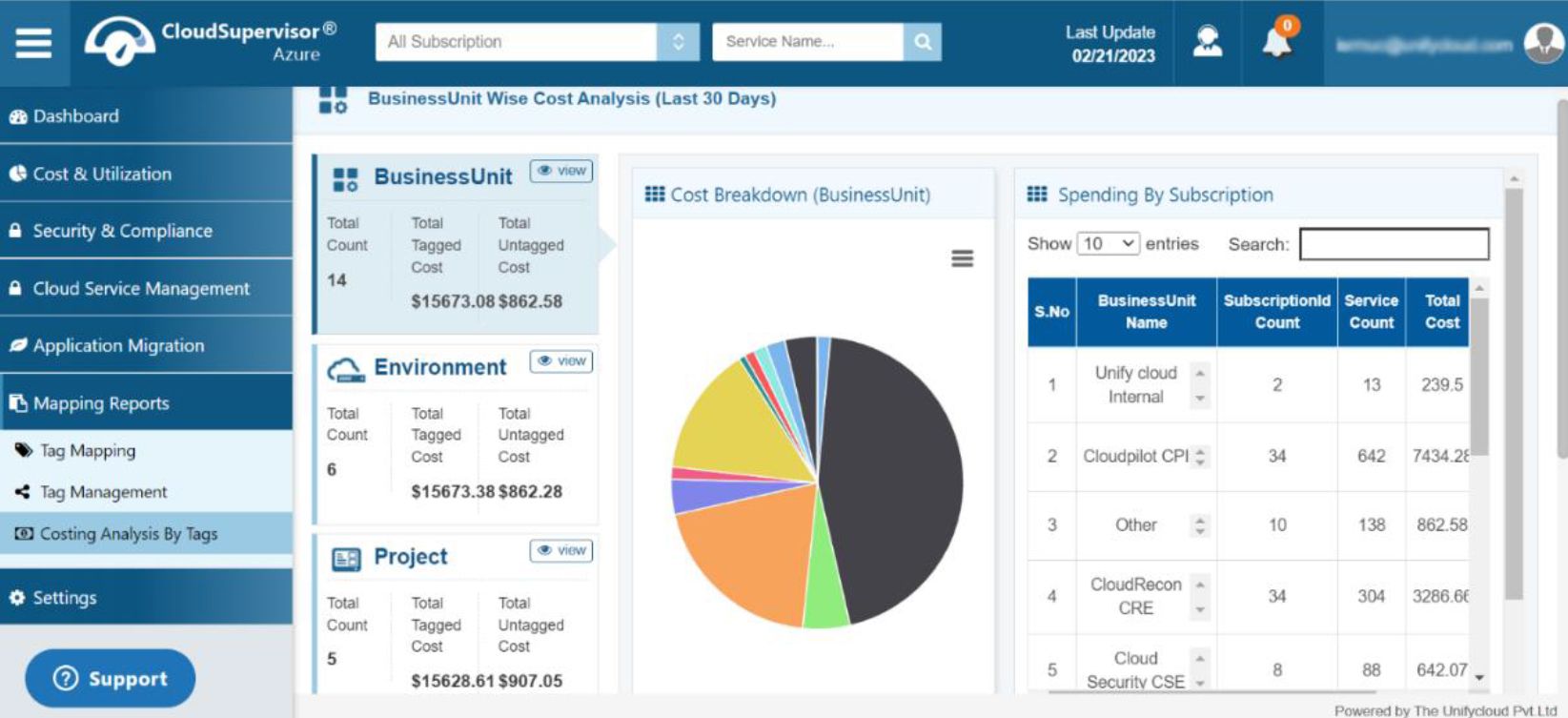Open the support agent icon
Image resolution: width=1568 pixels, height=718 pixels.
1208,41
